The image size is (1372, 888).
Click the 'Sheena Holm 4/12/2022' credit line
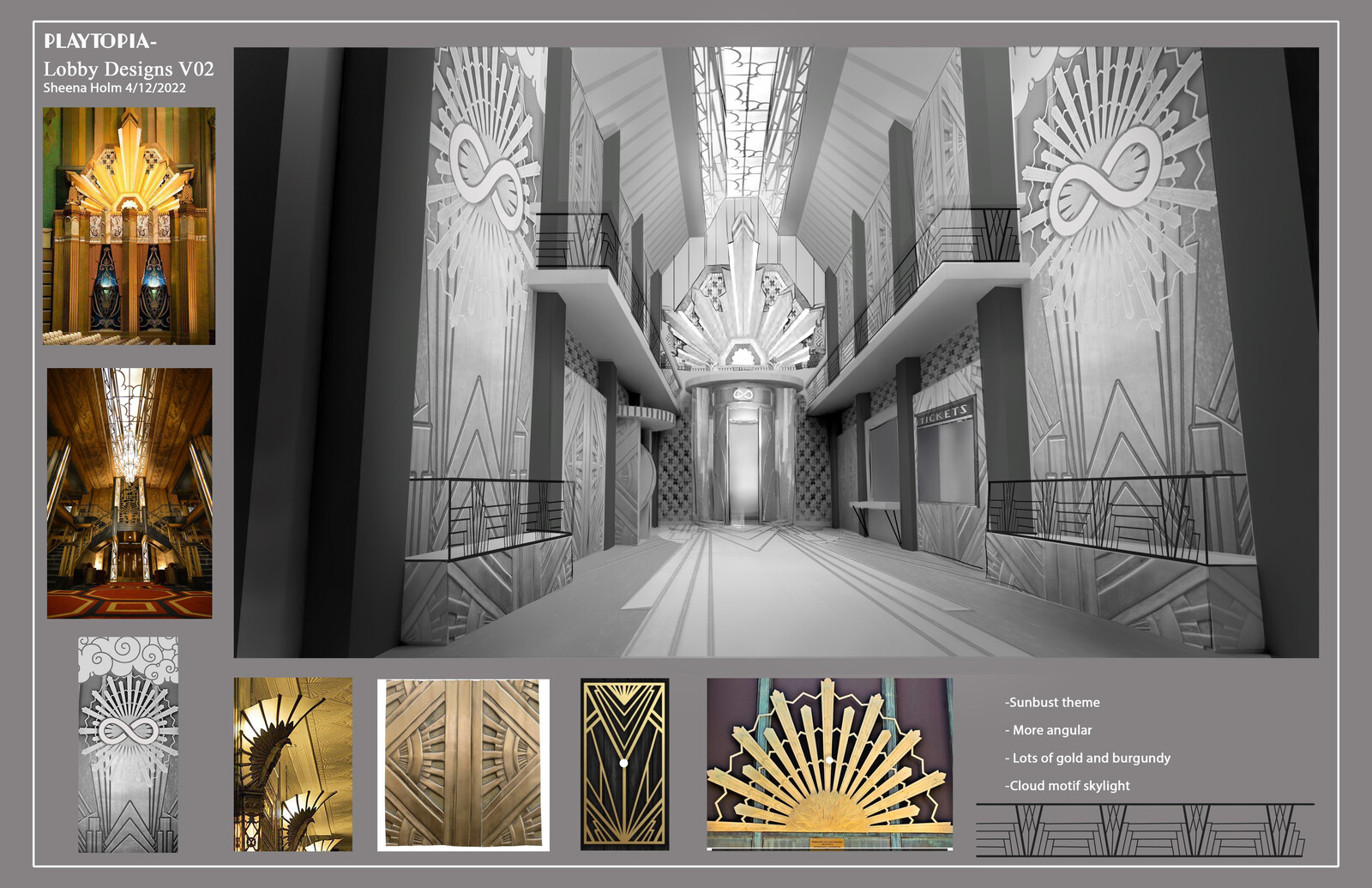click(x=115, y=88)
